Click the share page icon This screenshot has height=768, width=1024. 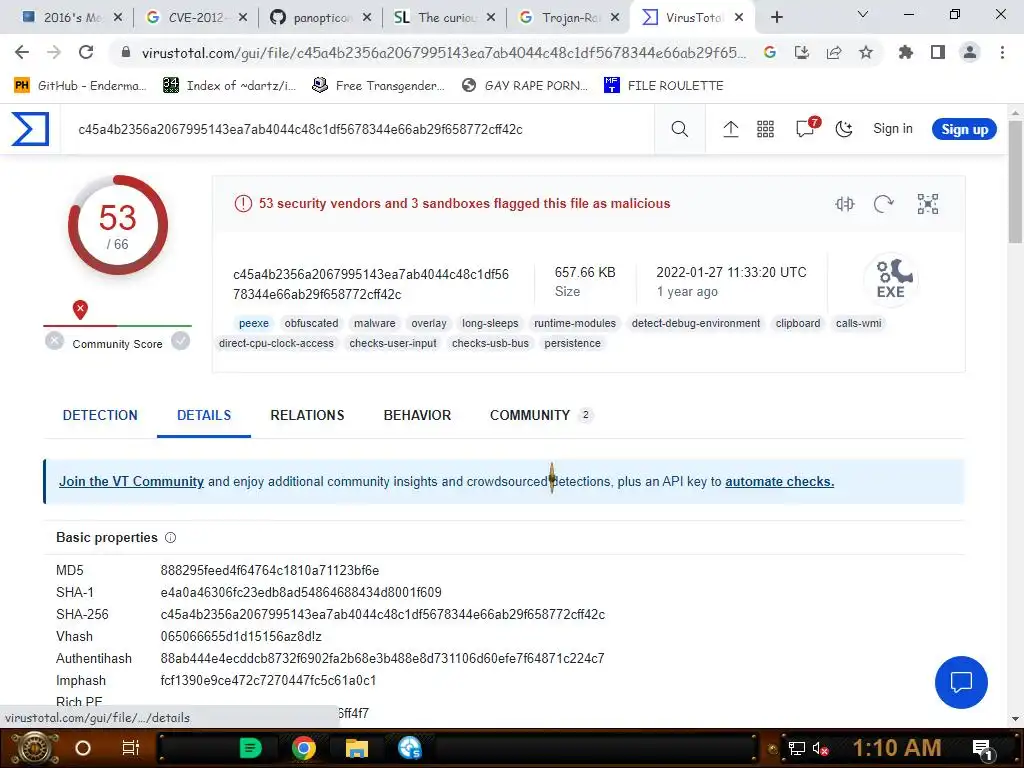[x=833, y=52]
